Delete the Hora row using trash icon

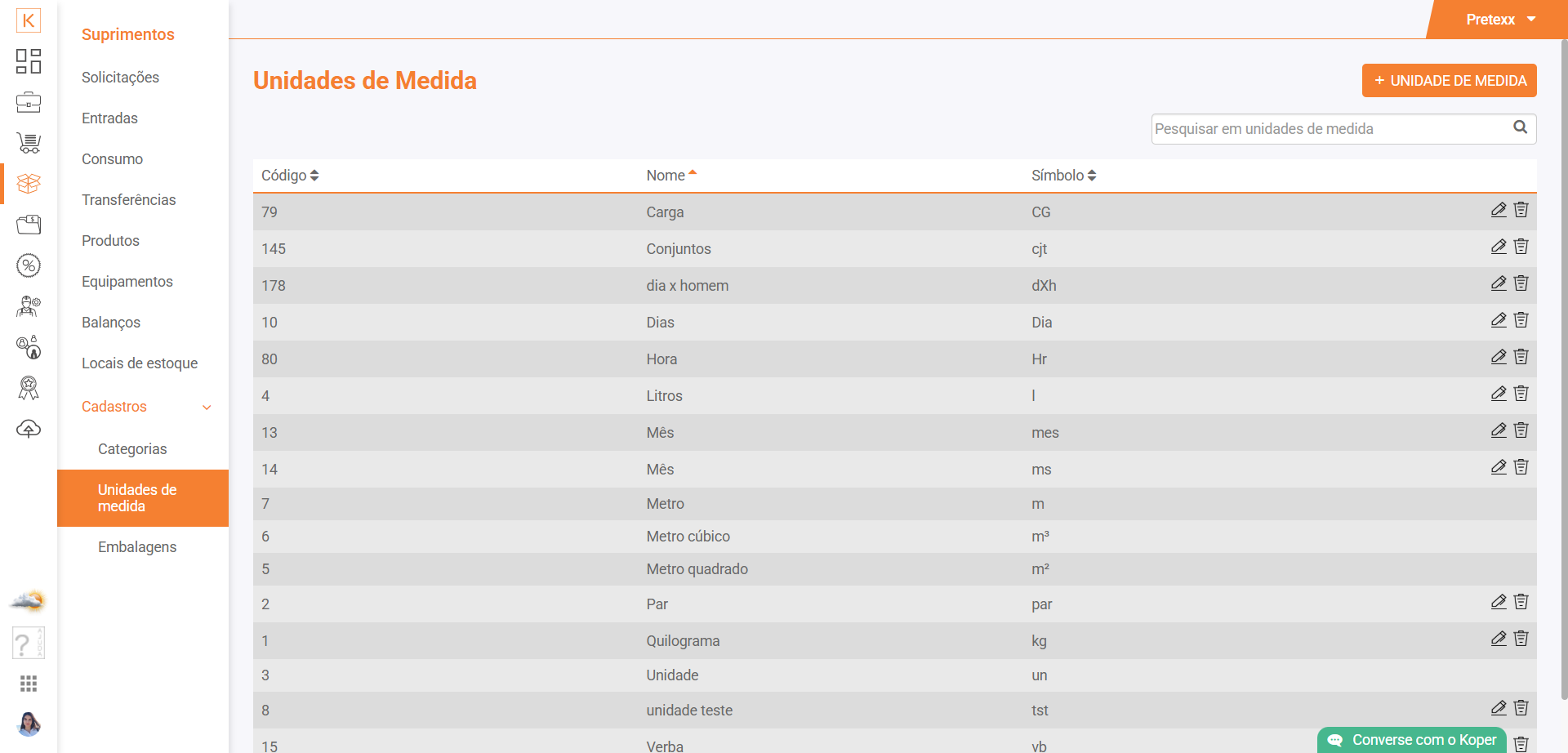coord(1521,357)
